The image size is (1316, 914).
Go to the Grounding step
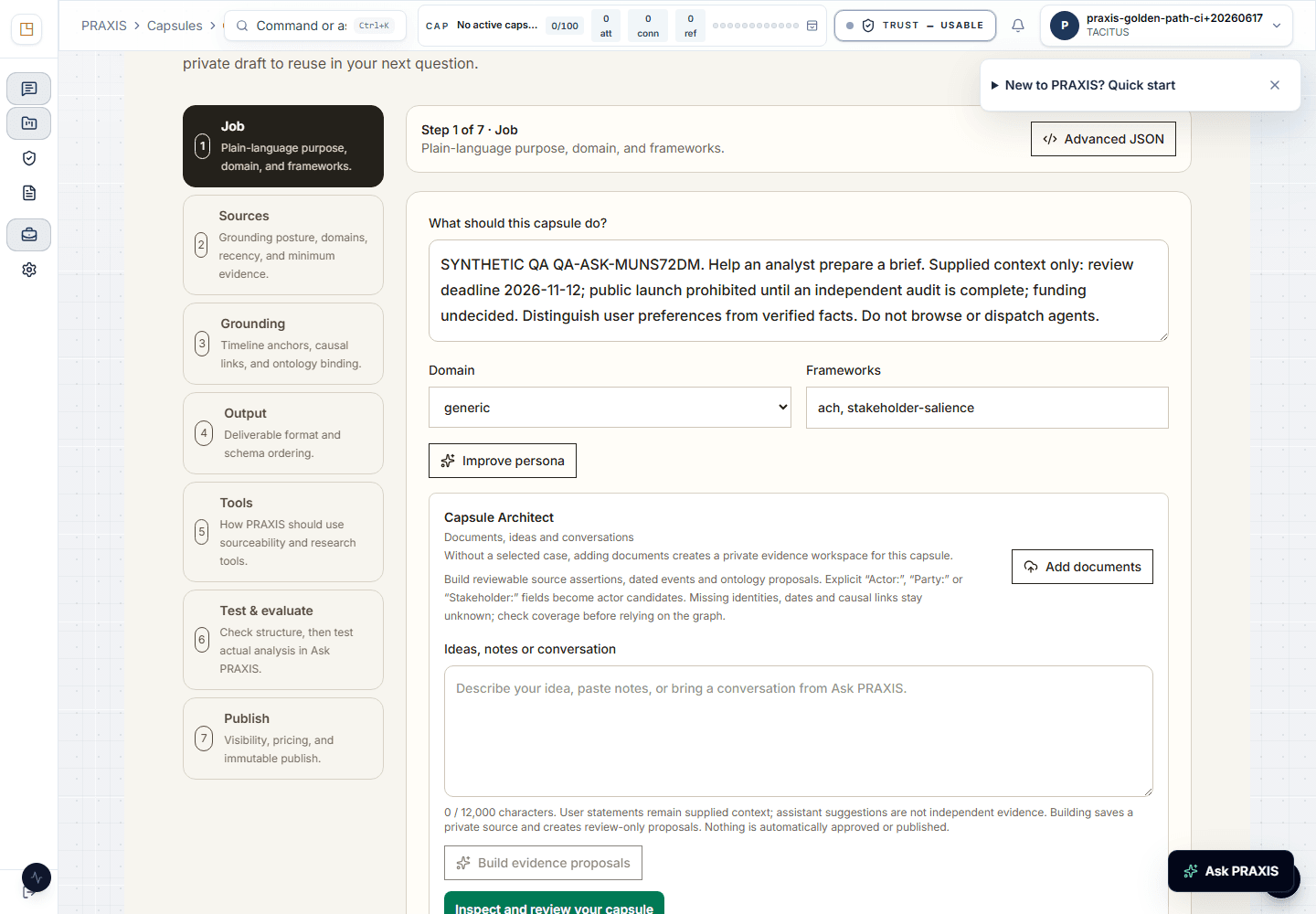point(283,344)
